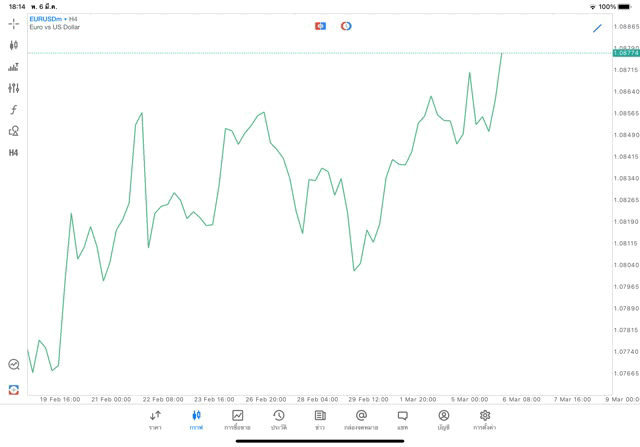This screenshot has width=640, height=447.
Task: Open the ข่าว (News) tab
Action: [x=320, y=420]
